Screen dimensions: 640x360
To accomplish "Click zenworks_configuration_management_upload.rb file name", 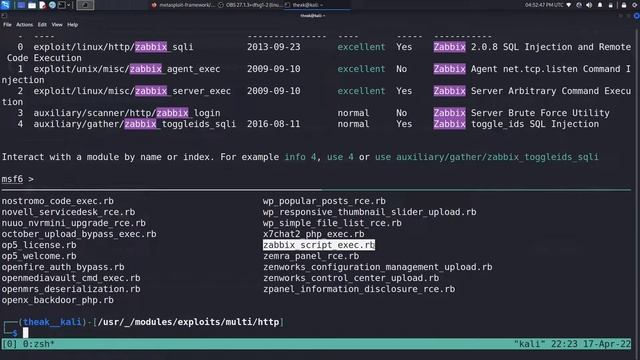I will 378,267.
